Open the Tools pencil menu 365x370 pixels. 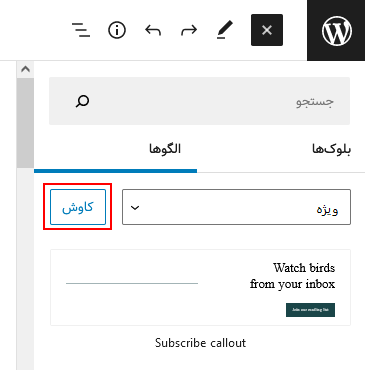coord(225,30)
